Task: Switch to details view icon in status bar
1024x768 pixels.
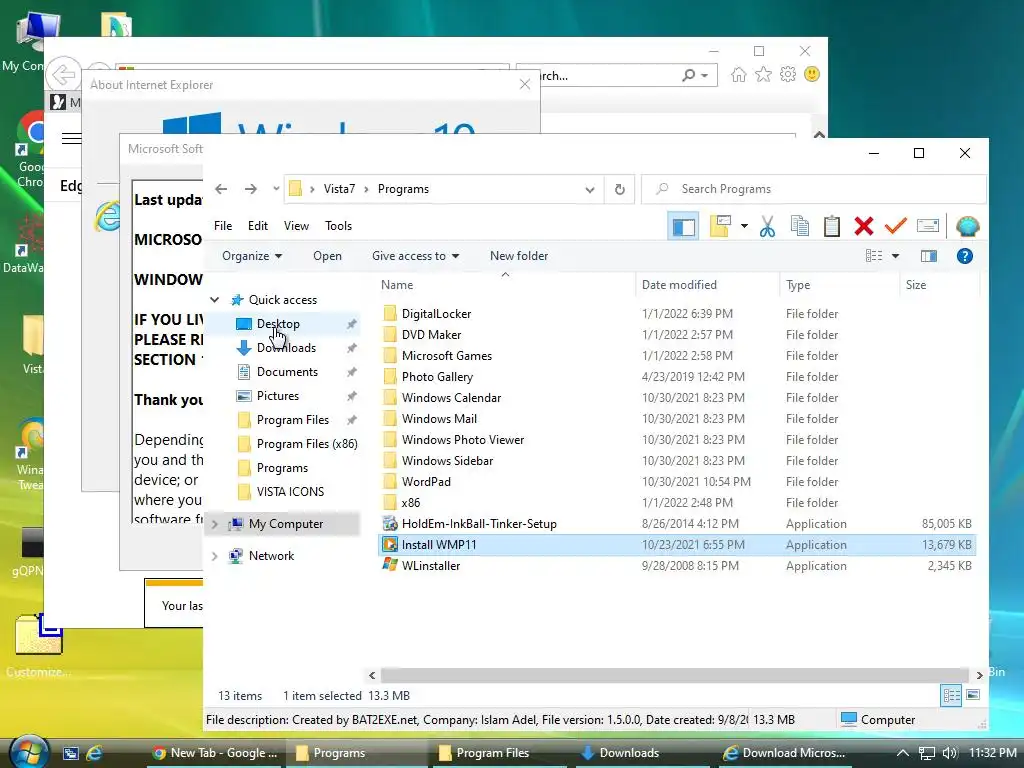Action: [x=951, y=696]
